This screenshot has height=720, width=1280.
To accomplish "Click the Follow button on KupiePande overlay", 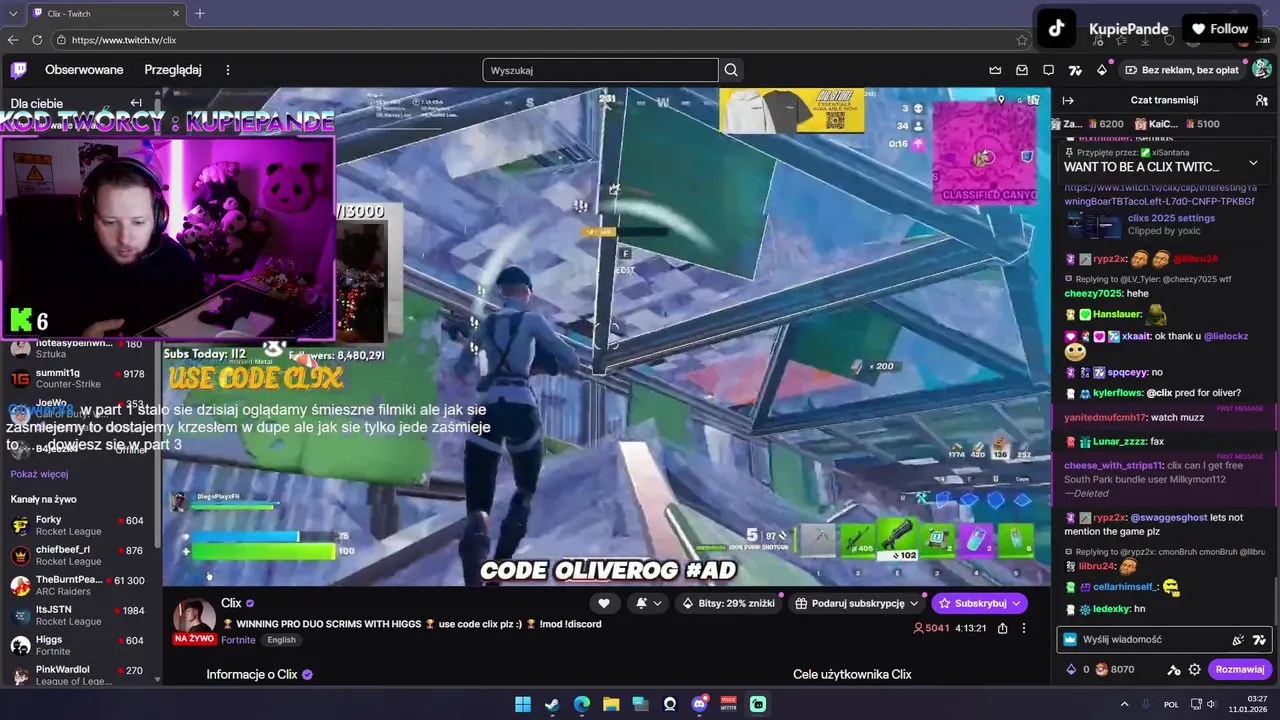I will [x=1218, y=29].
